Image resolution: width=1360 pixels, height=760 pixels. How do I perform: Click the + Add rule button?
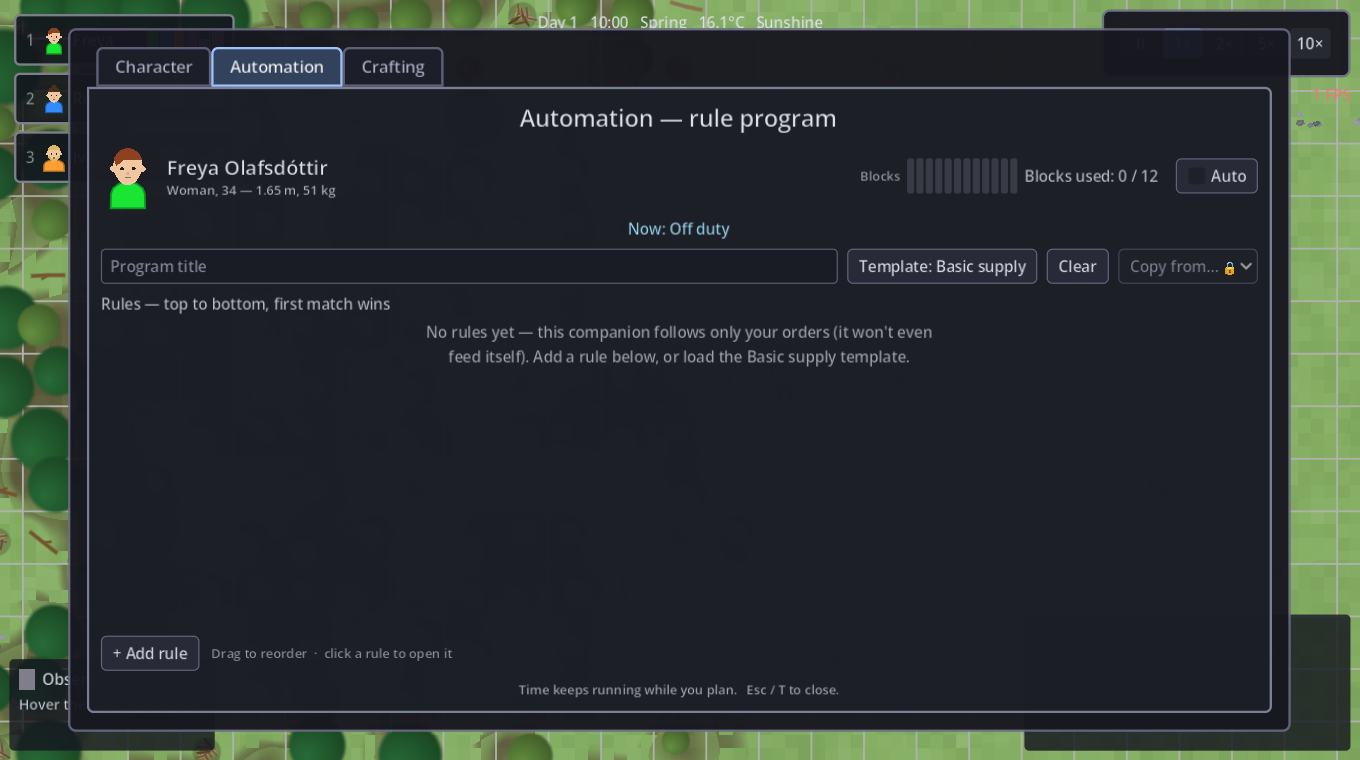click(150, 653)
